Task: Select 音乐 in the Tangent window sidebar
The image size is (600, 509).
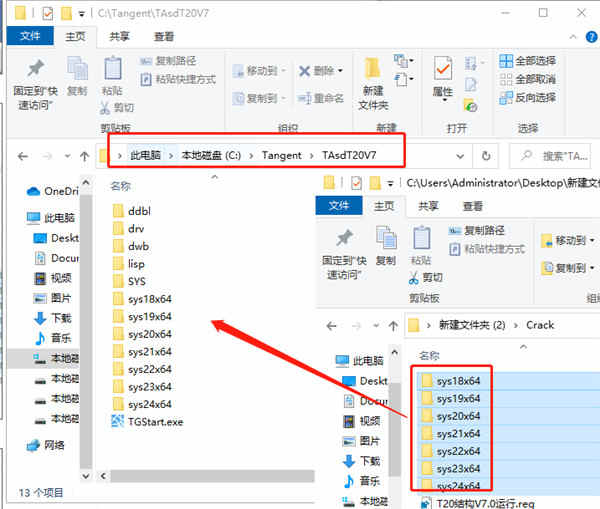Action: (x=54, y=338)
